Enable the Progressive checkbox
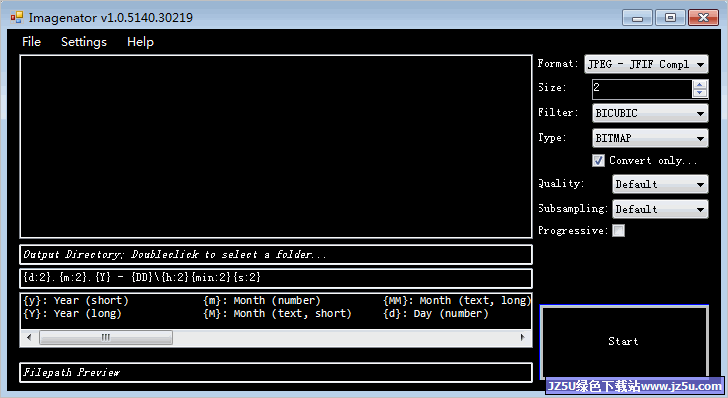728x398 pixels. (x=618, y=231)
